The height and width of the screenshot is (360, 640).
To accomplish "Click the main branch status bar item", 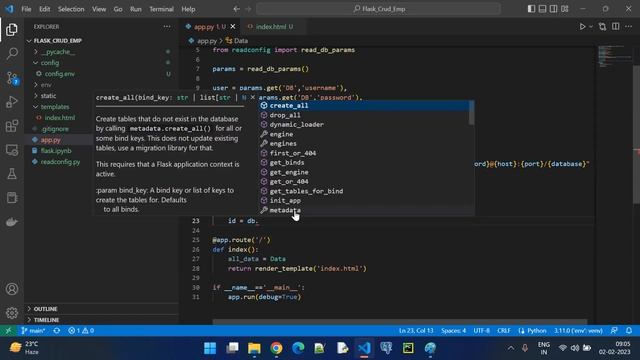I will [x=33, y=331].
